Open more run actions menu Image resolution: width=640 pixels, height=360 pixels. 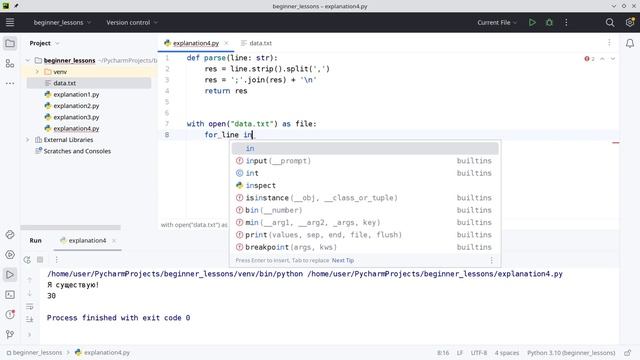[566, 22]
